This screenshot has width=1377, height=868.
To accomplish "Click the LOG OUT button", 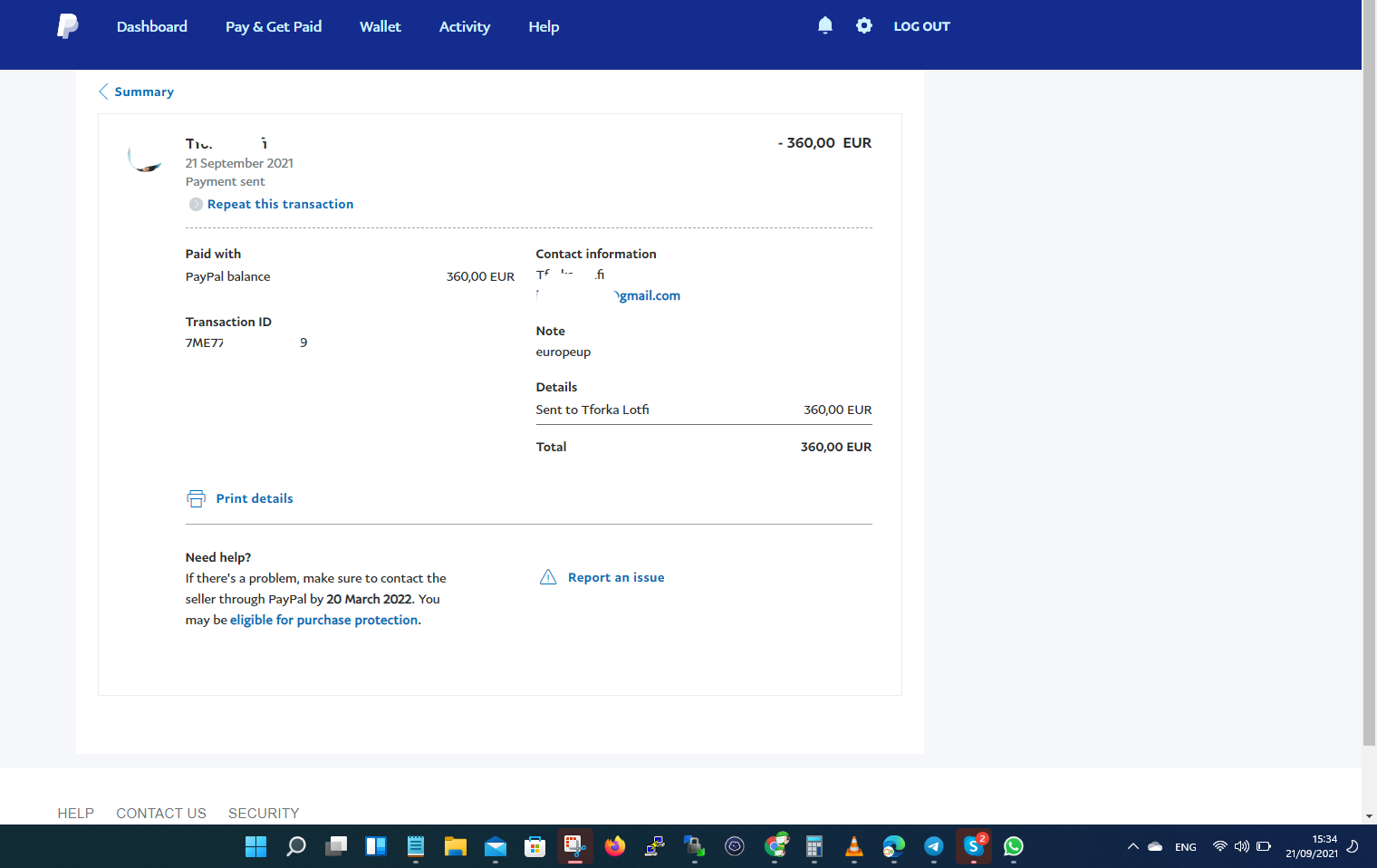I will (922, 26).
